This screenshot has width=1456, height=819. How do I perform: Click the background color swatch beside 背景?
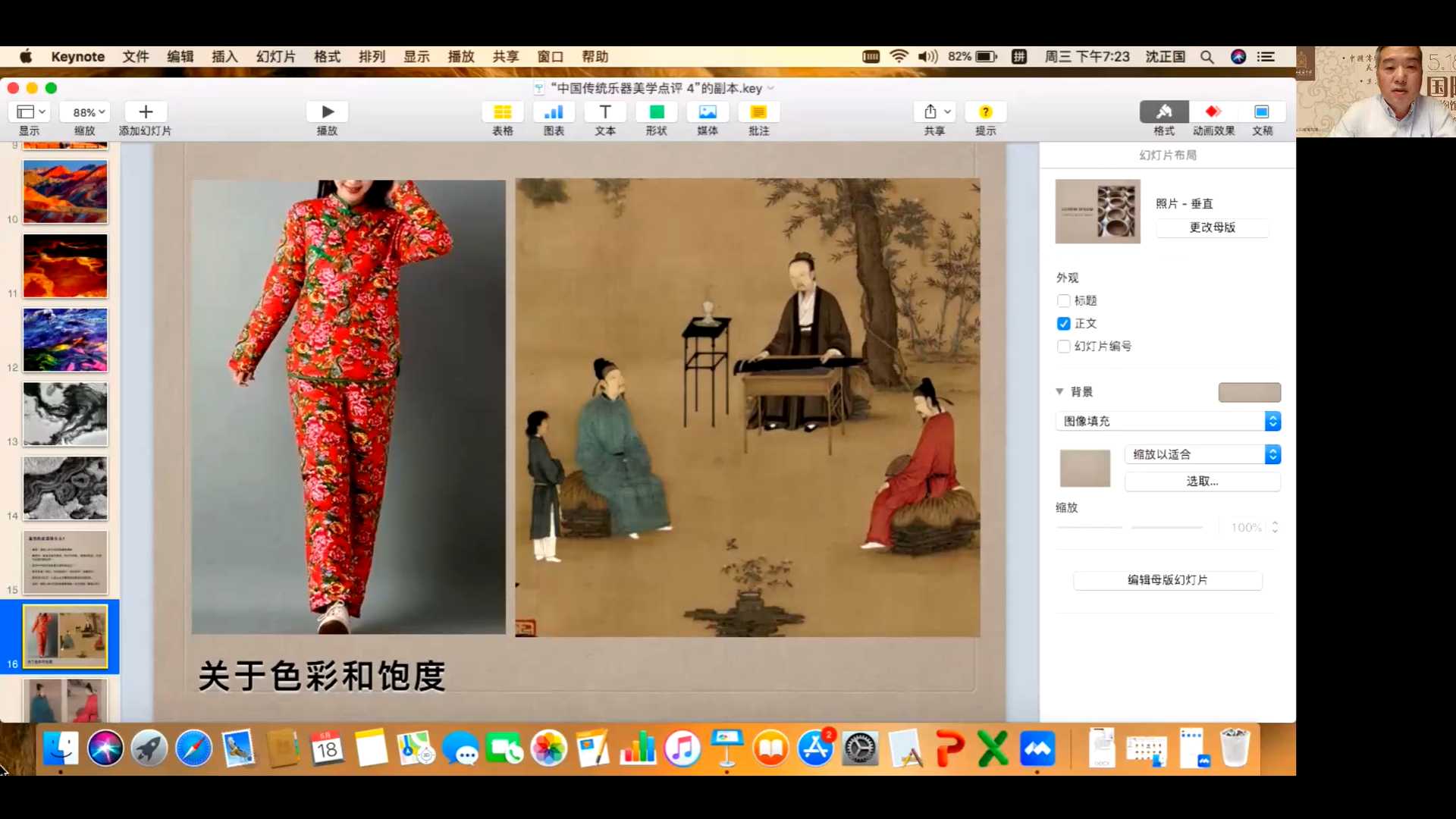(1249, 392)
